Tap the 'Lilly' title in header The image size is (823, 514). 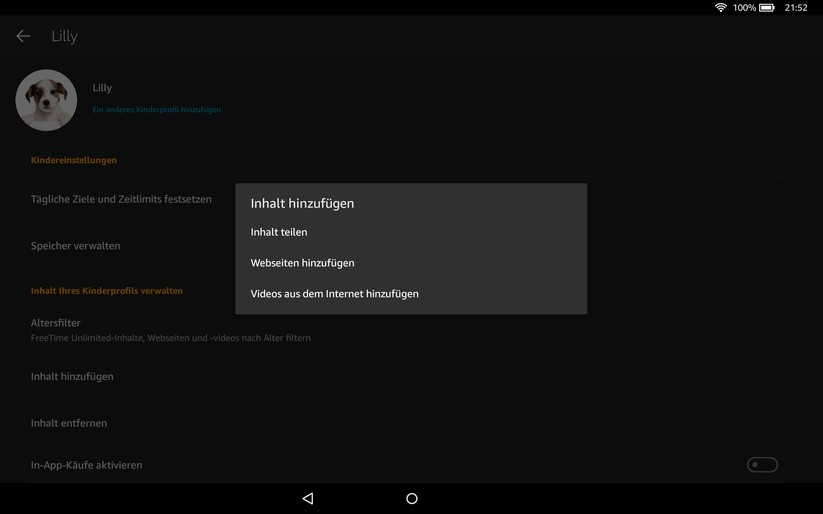pyautogui.click(x=64, y=36)
